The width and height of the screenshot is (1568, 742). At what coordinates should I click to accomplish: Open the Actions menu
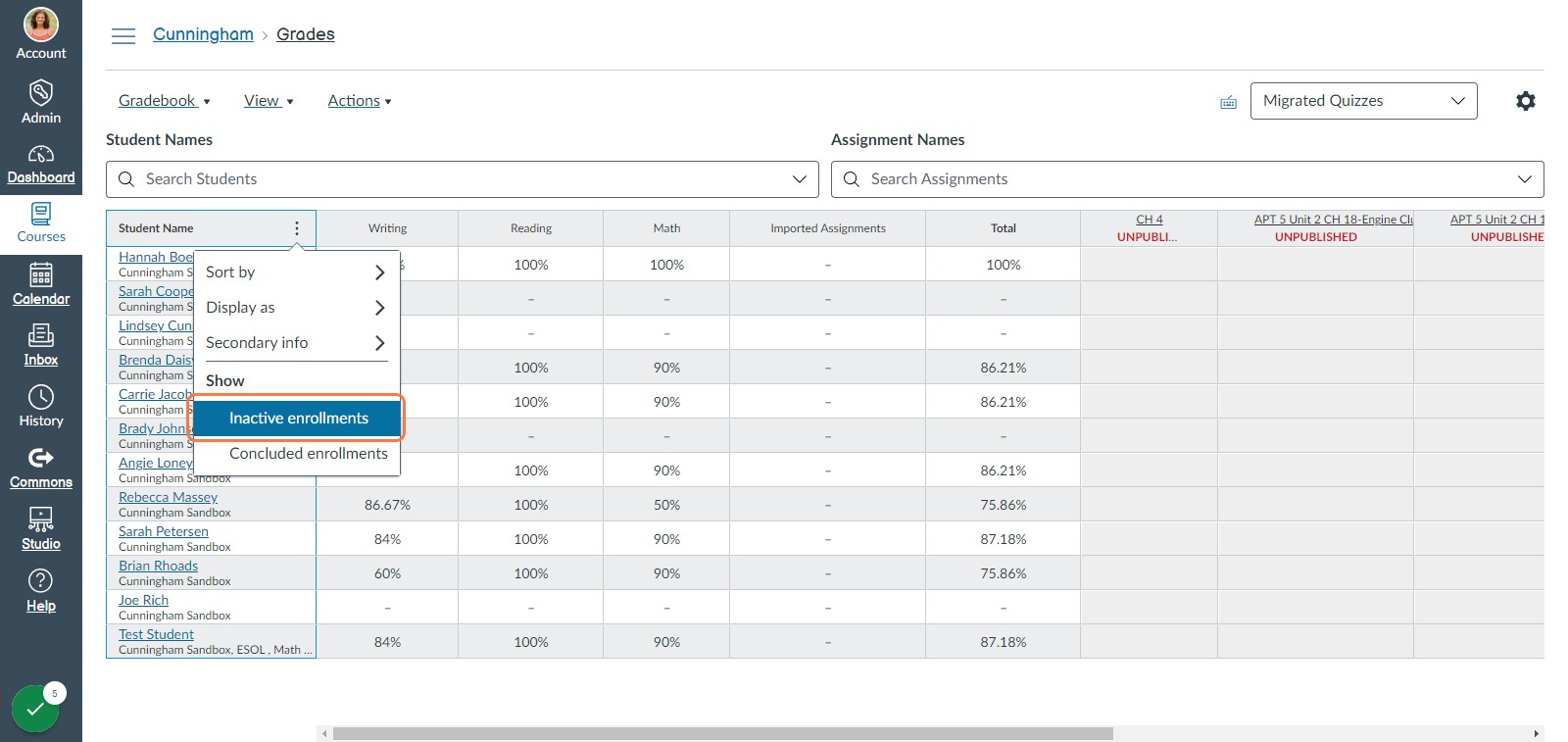(x=360, y=101)
